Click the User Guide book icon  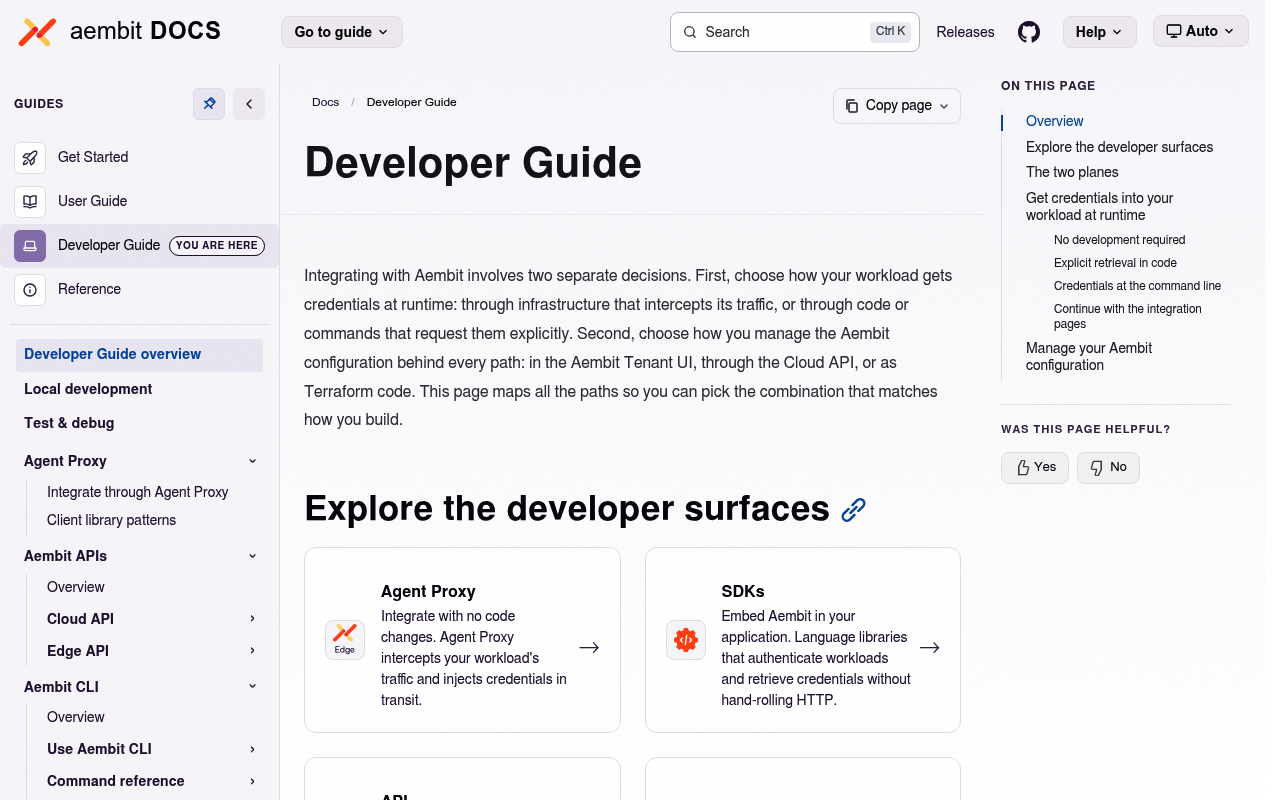(30, 201)
